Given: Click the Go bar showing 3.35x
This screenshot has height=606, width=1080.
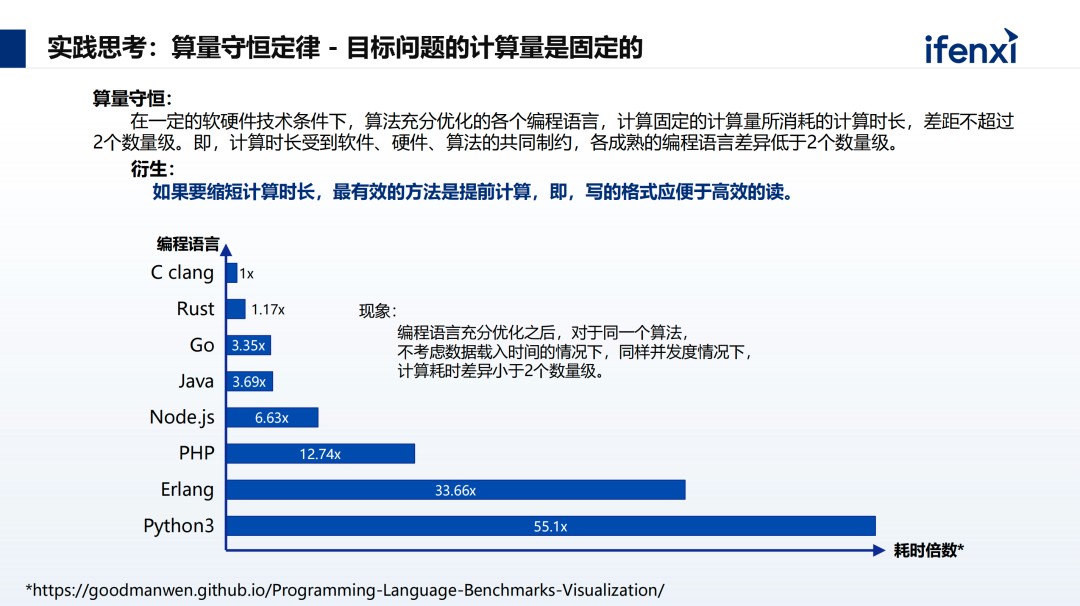Looking at the screenshot, I should [x=249, y=345].
